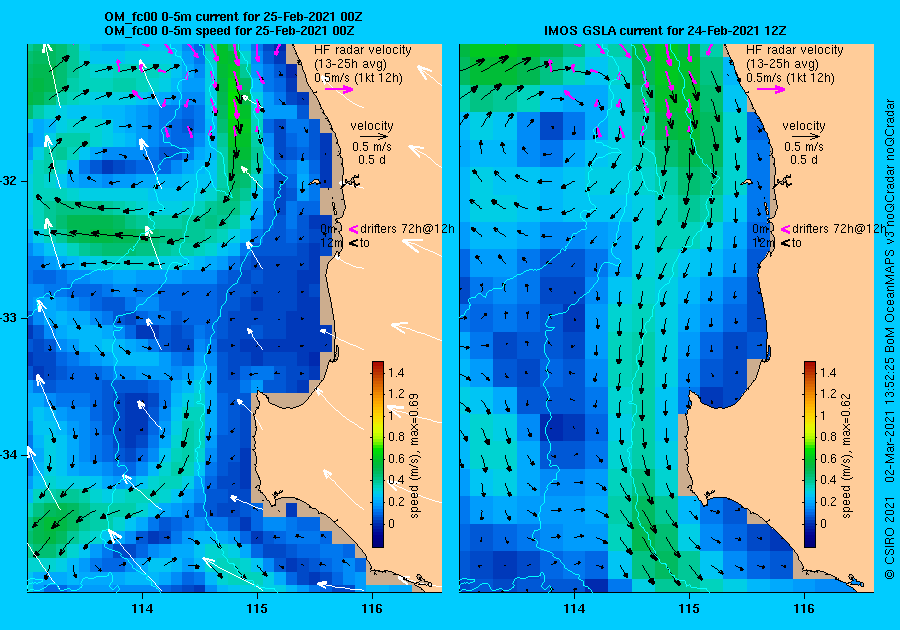Click '0.5 m/s' under velocity in right panel
Screen dimensions: 900x630
[x=804, y=147]
